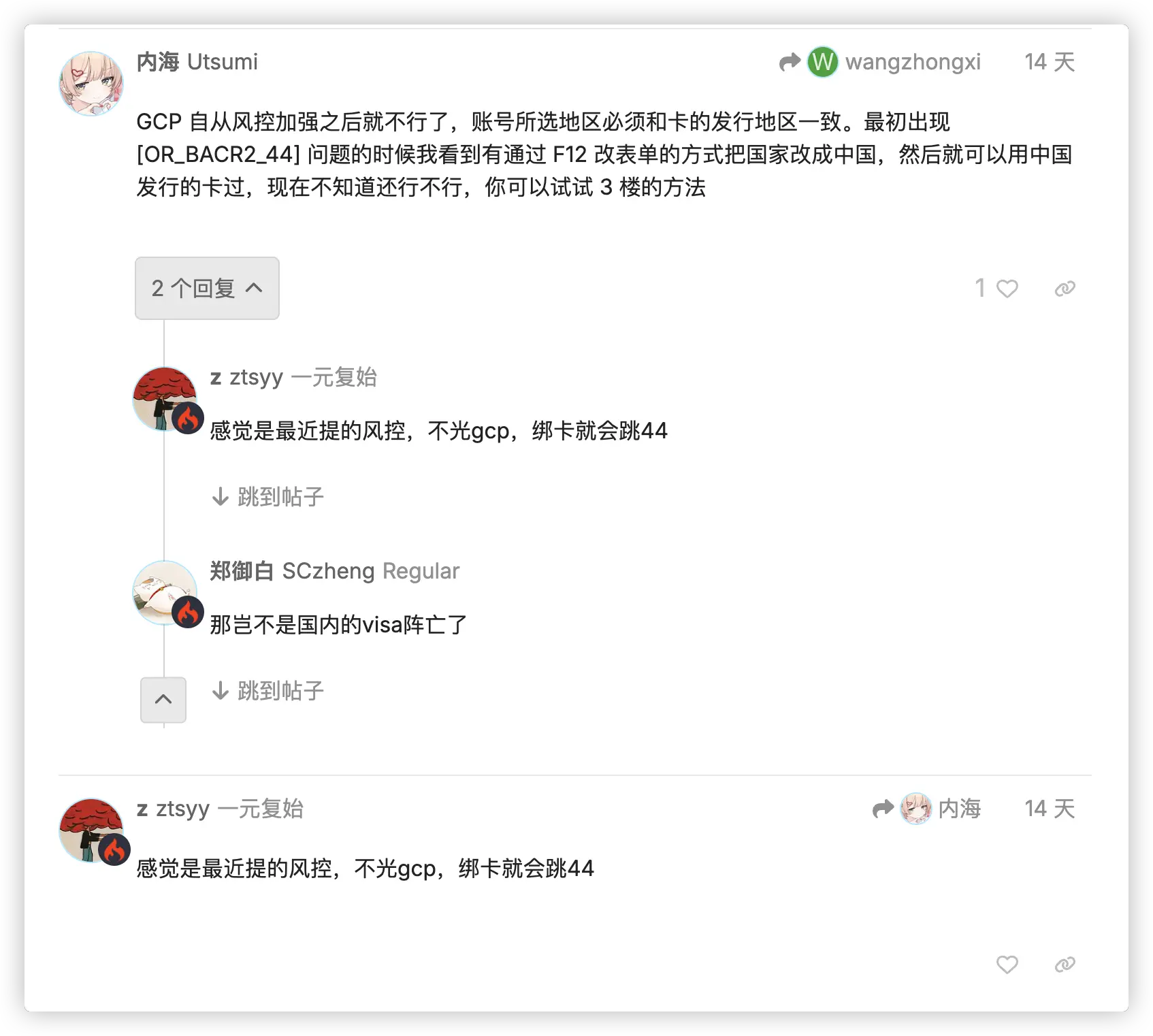Click the 14 天 timestamp on top post
The image size is (1153, 1036).
click(x=1050, y=62)
